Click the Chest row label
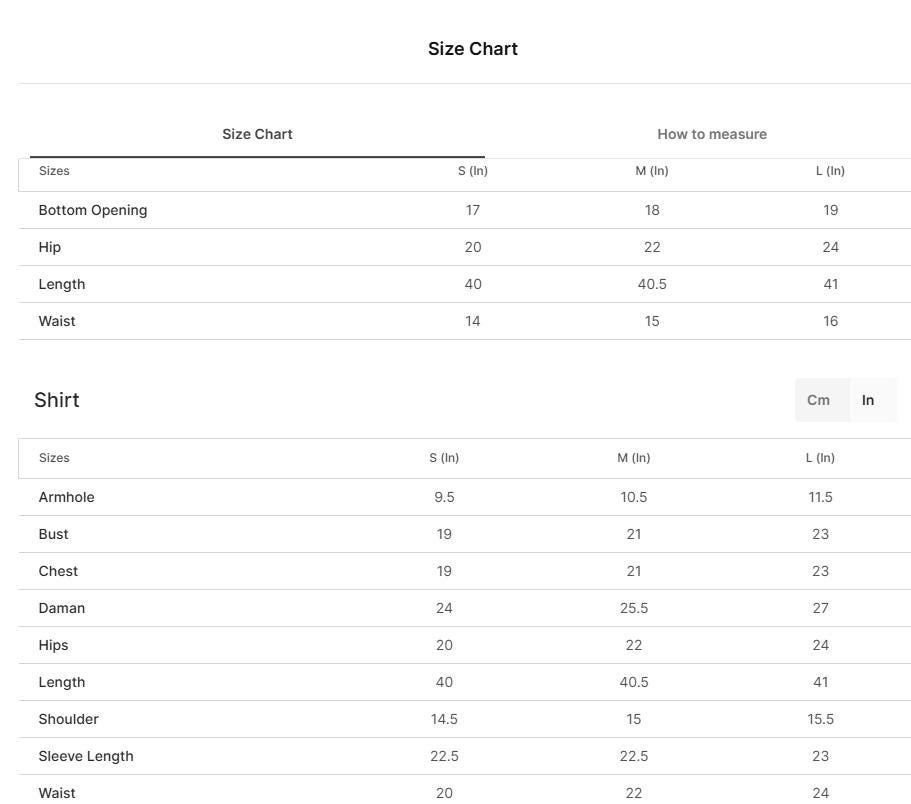The height and width of the screenshot is (804, 911). pyautogui.click(x=58, y=572)
